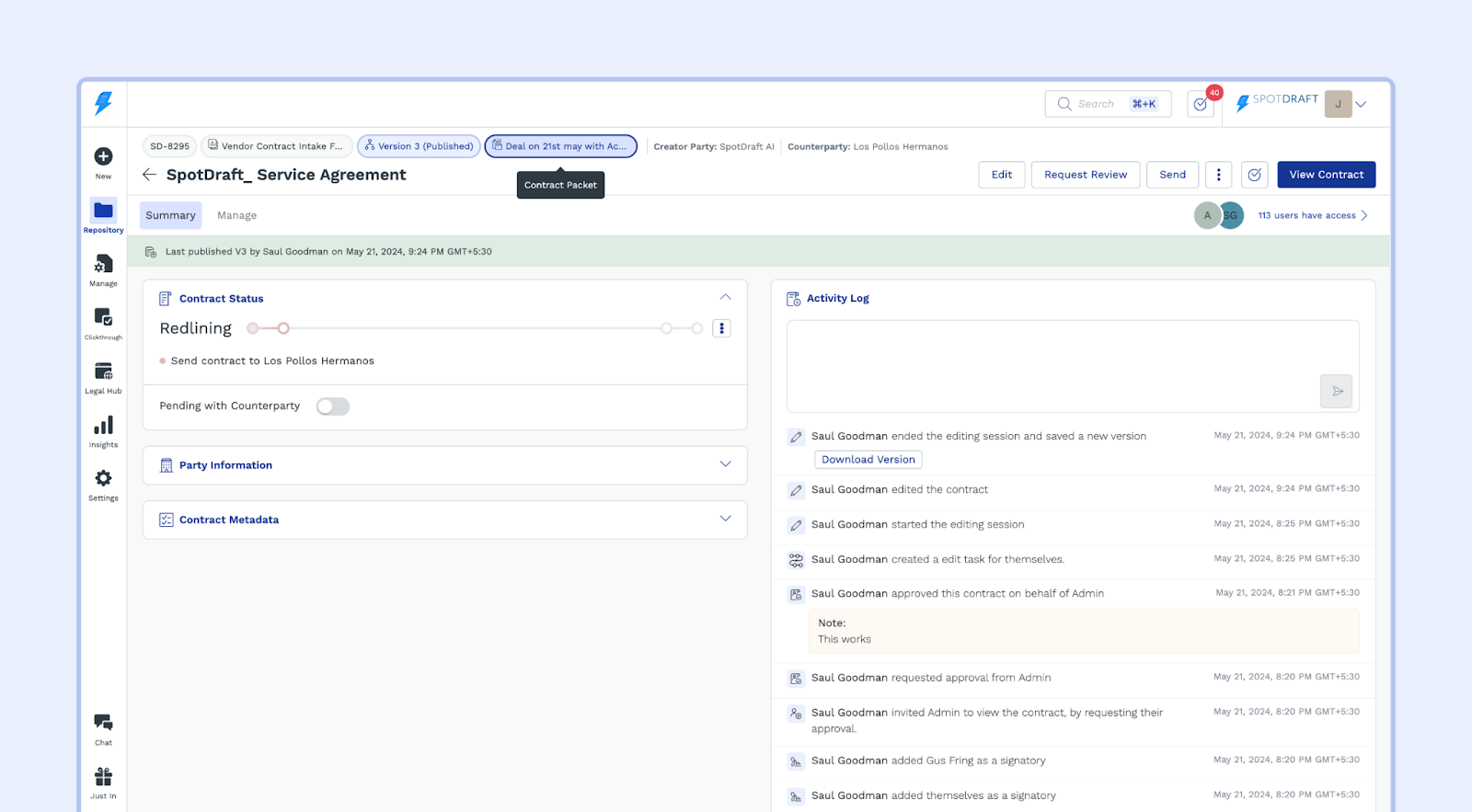Expand the Party Information section

(725, 464)
